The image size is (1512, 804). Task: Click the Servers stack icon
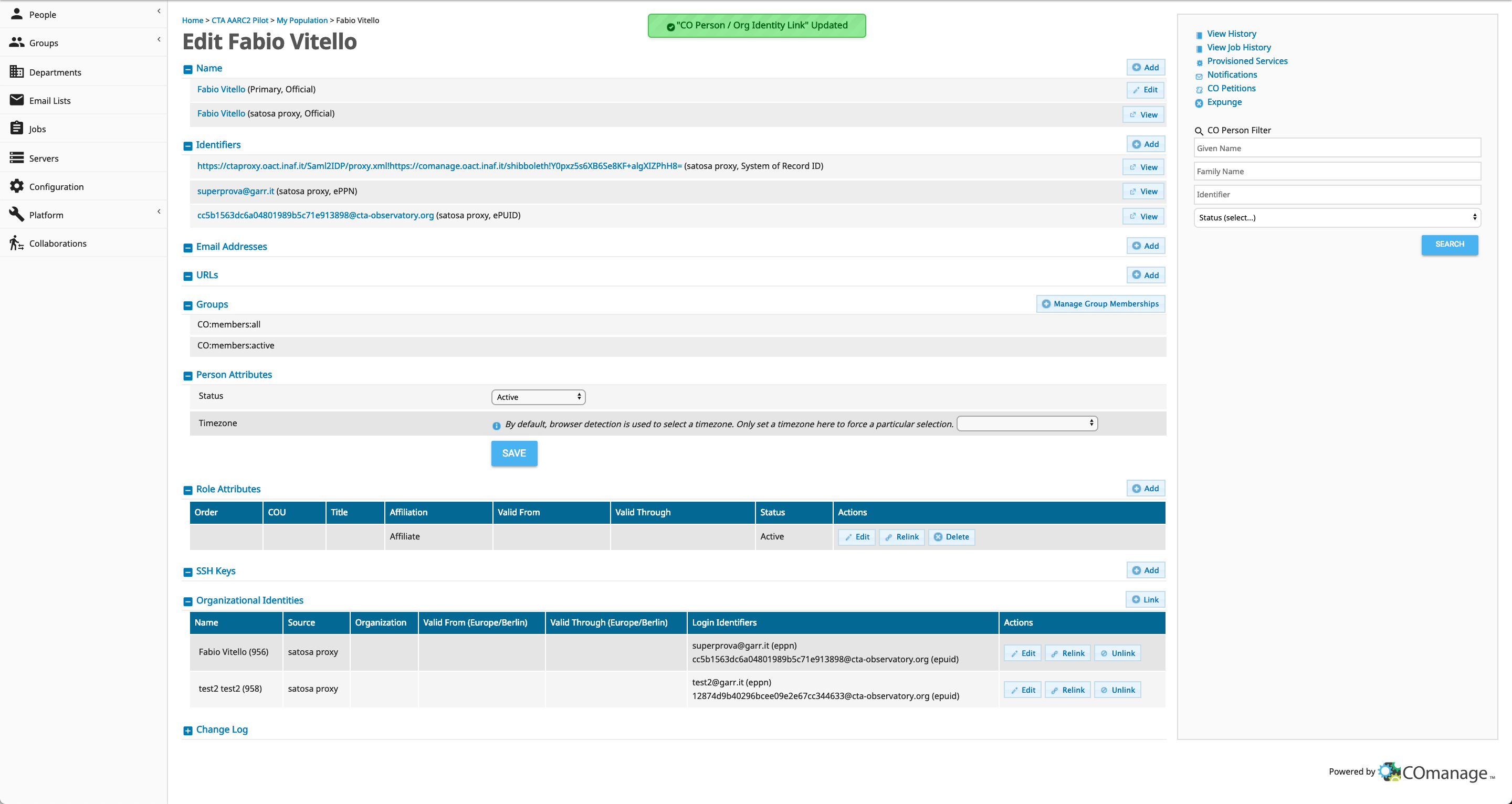[x=17, y=158]
